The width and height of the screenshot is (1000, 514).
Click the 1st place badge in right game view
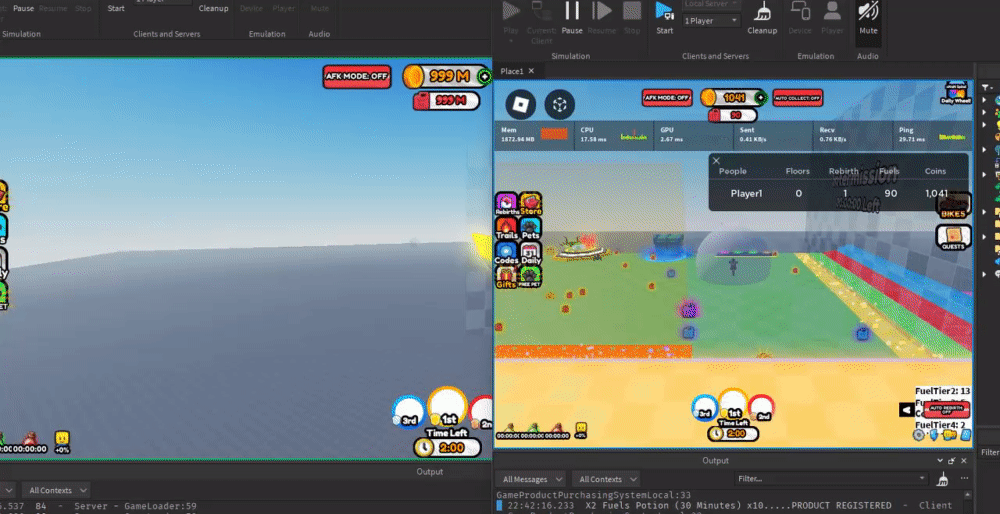coord(733,404)
